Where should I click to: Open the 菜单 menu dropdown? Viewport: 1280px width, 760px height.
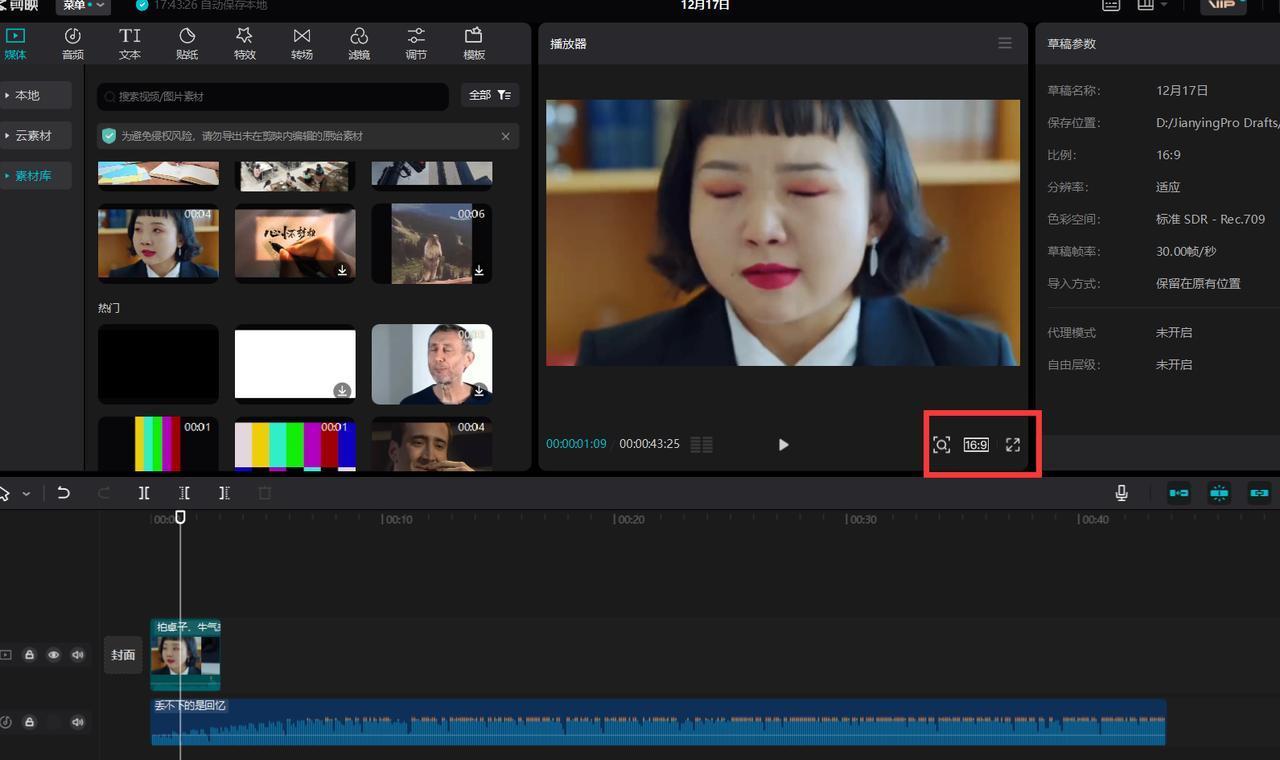(83, 6)
